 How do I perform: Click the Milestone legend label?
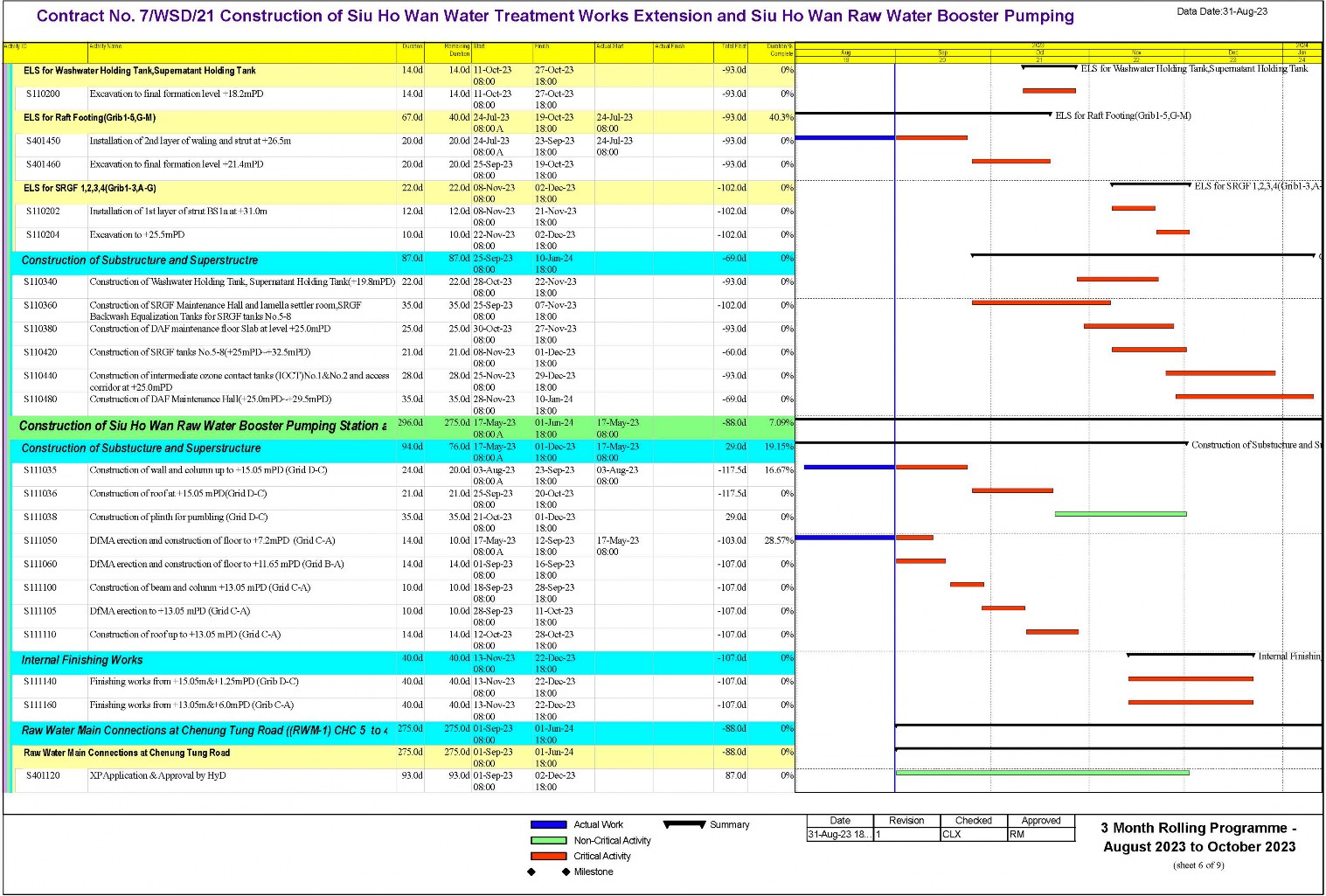594,872
